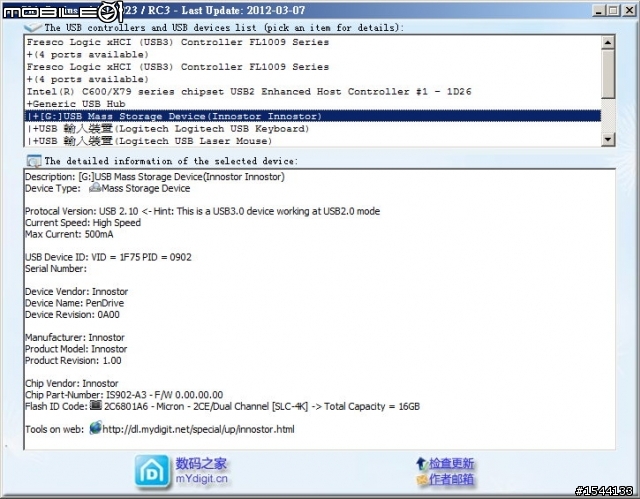Click the 'Max Current: 500mA' text
The width and height of the screenshot is (640, 499).
(x=69, y=234)
